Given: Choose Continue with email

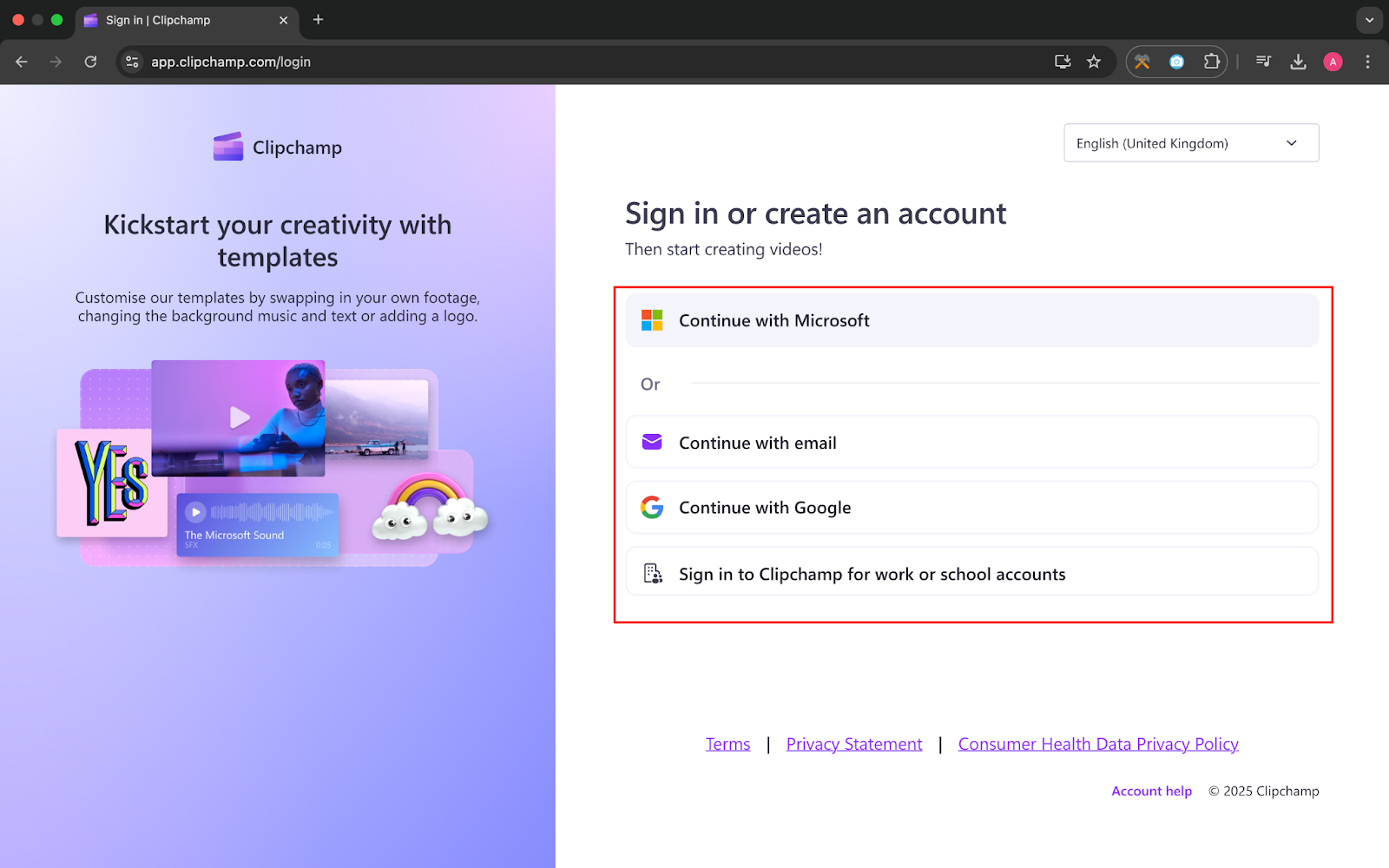Looking at the screenshot, I should 971,443.
